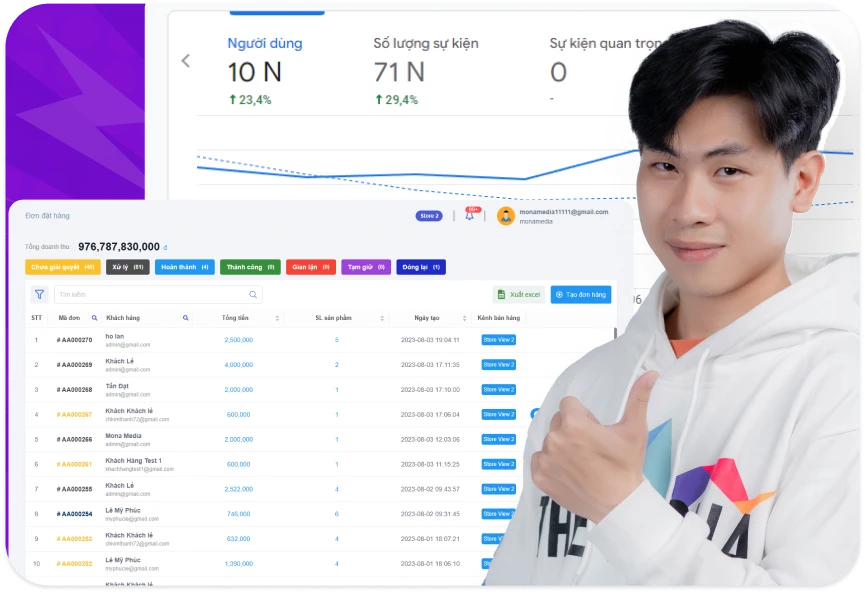Click search icon in Khách hàng column header
Screen dimensions: 865x593
185,318
